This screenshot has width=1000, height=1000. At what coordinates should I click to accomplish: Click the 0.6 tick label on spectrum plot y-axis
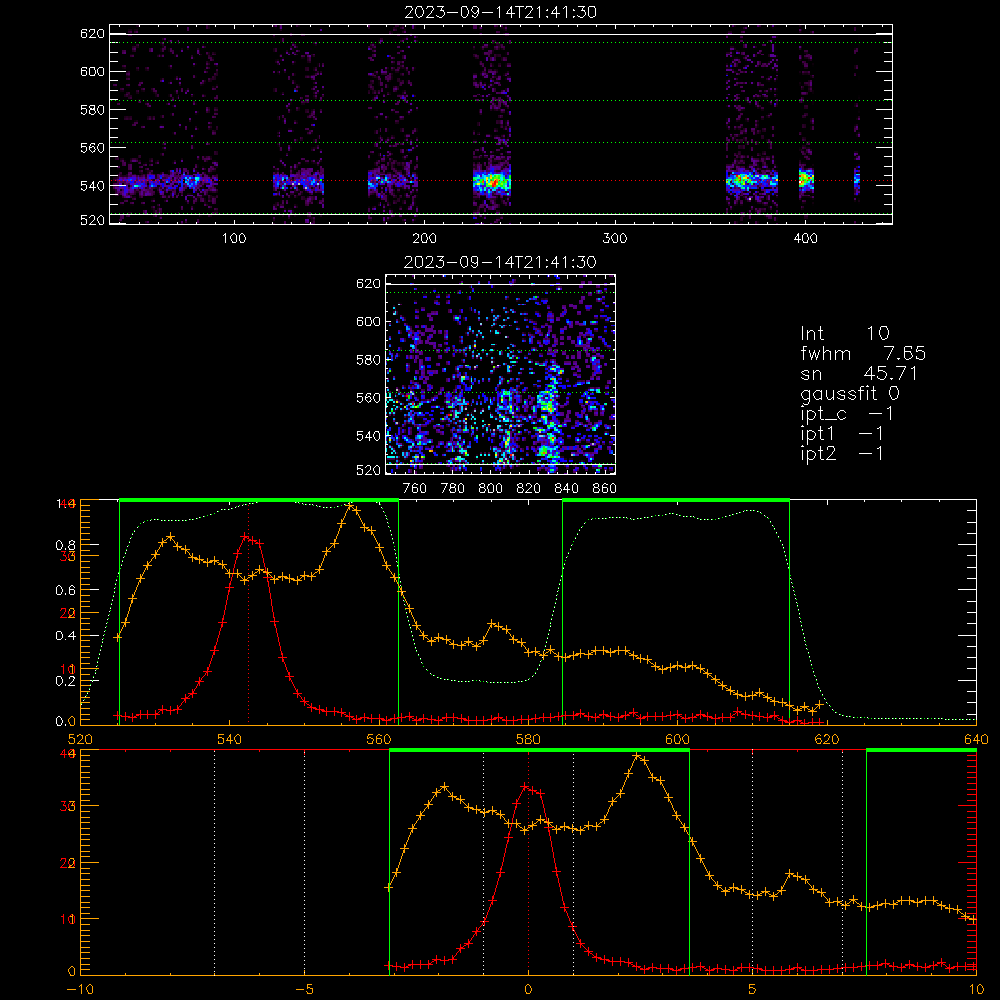[x=65, y=591]
